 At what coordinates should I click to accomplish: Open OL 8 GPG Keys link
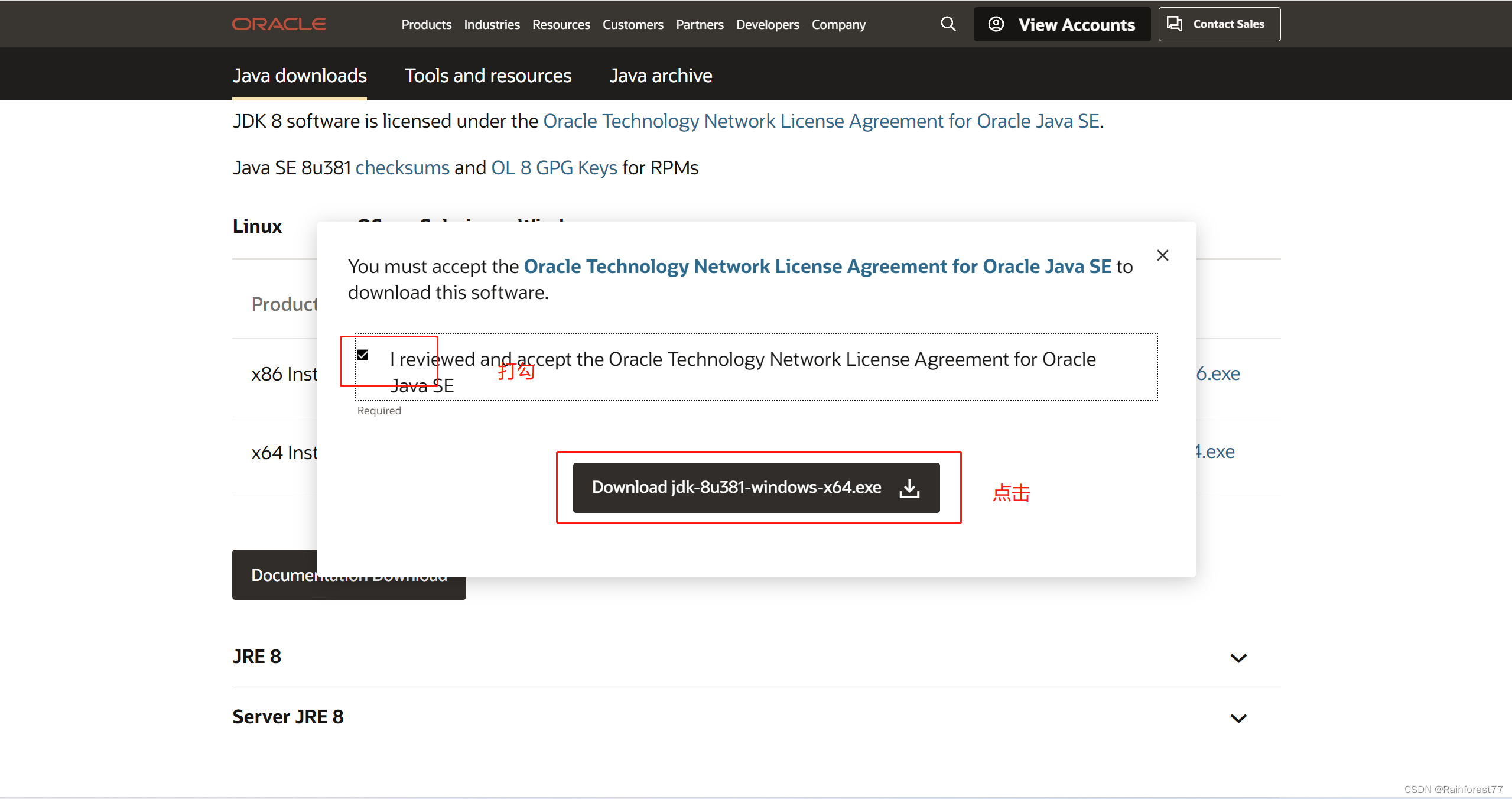(x=554, y=168)
